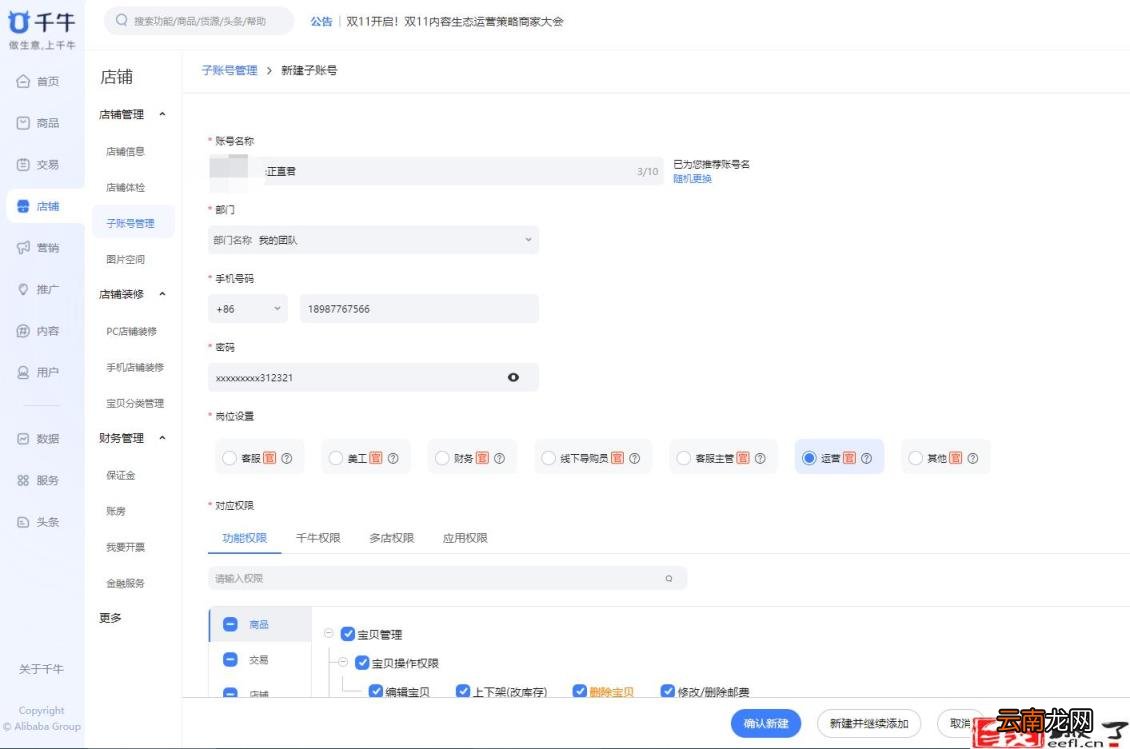Open the +86 country code dropdown

248,309
